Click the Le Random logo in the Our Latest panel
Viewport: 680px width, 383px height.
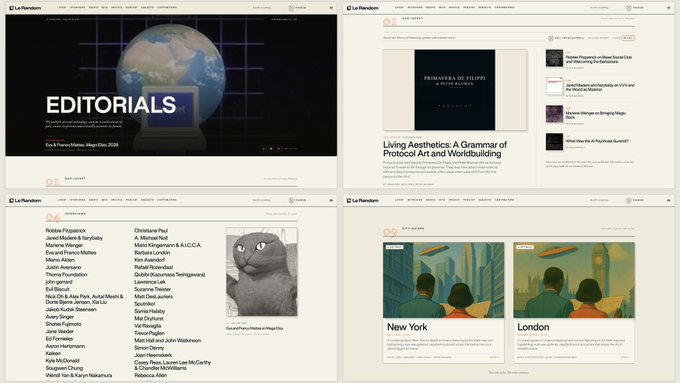pos(363,8)
